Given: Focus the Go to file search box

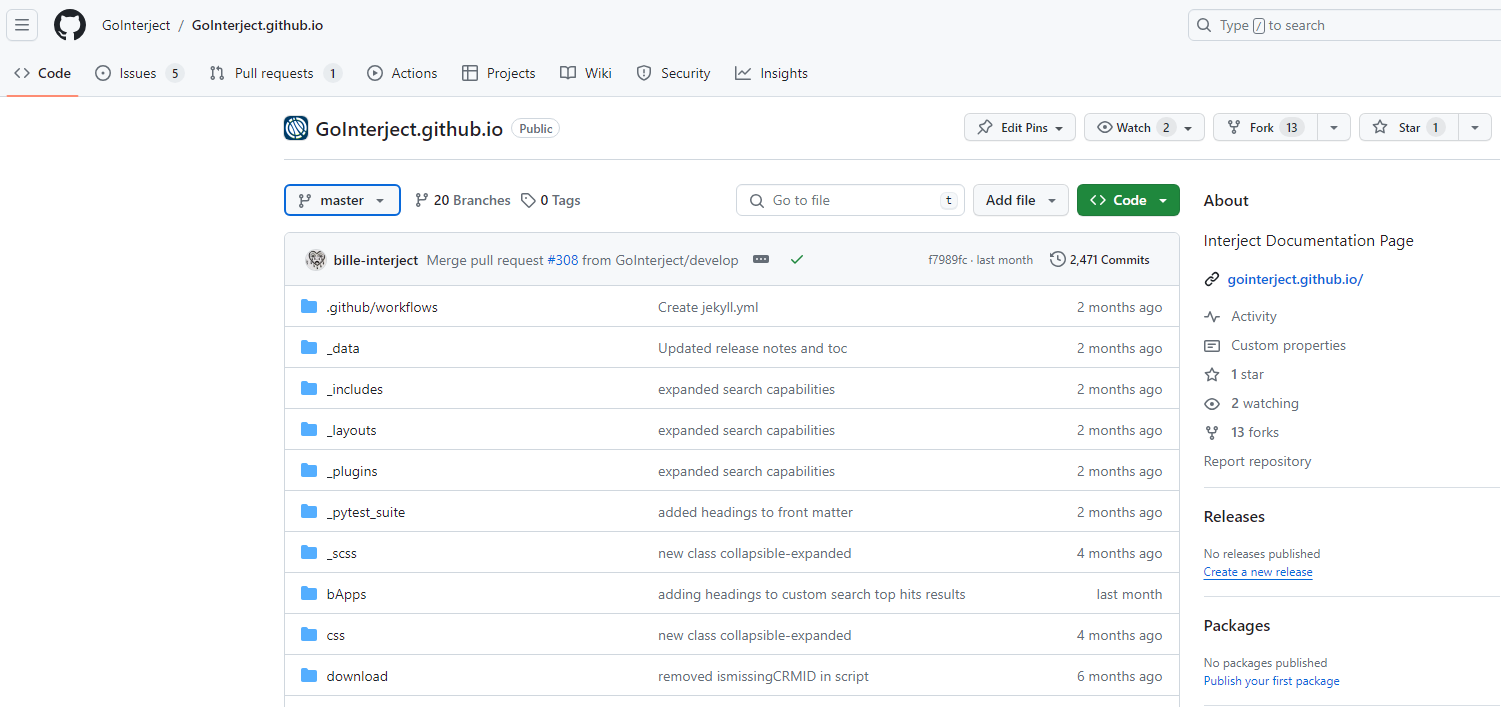Looking at the screenshot, I should (850, 200).
